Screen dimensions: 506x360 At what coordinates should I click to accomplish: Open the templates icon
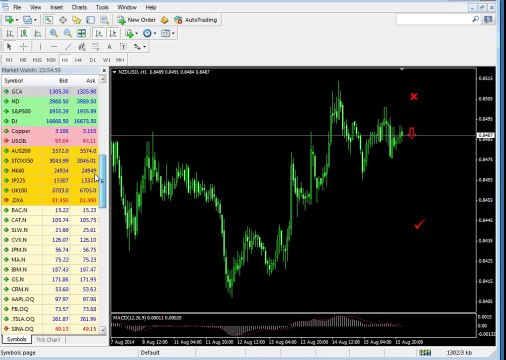[165, 33]
